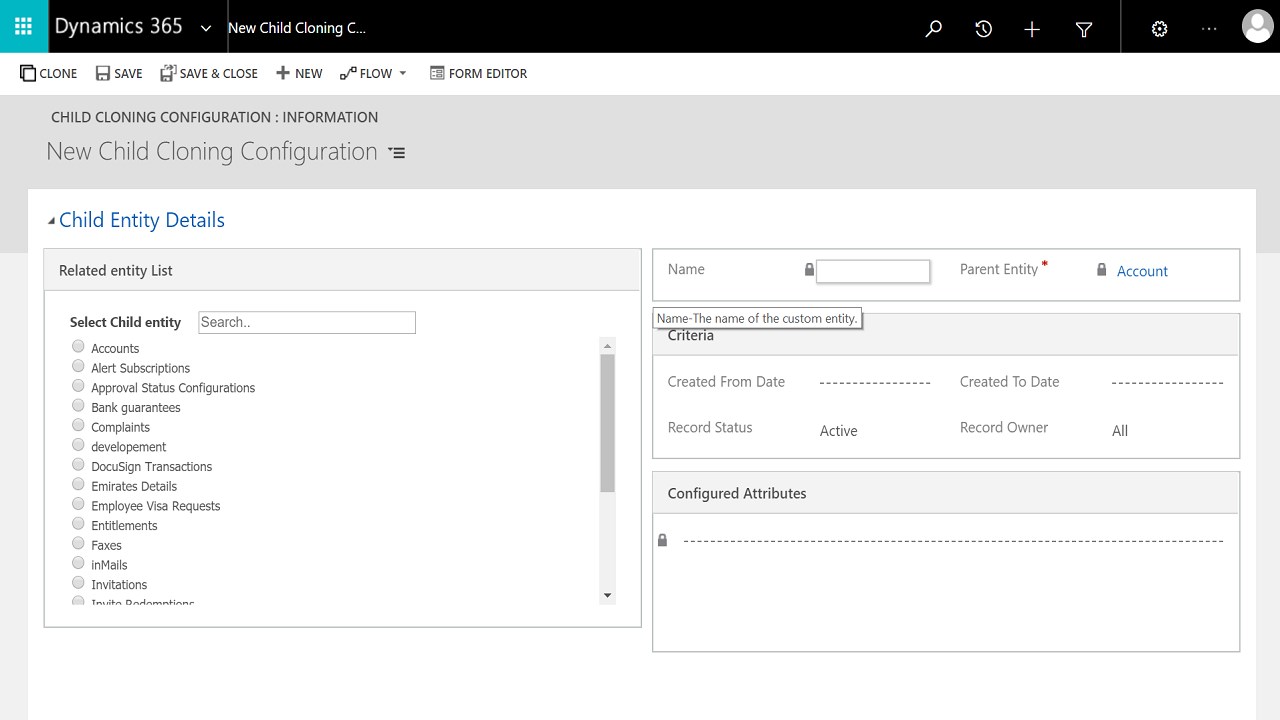
Task: Open the record title list menu icon
Action: (397, 153)
